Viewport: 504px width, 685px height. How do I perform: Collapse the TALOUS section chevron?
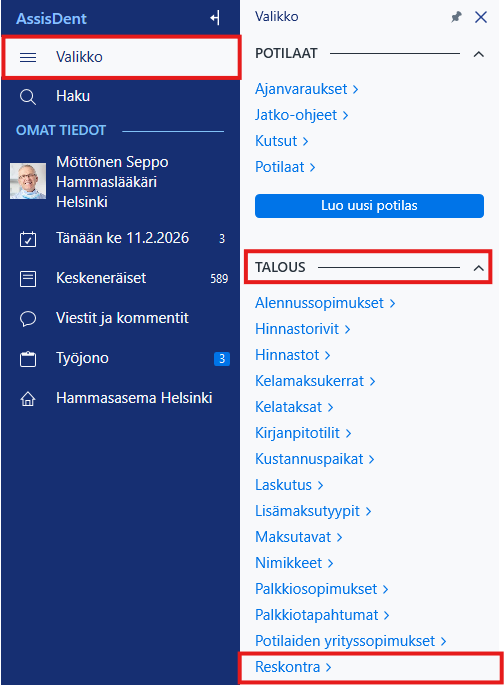click(x=479, y=268)
